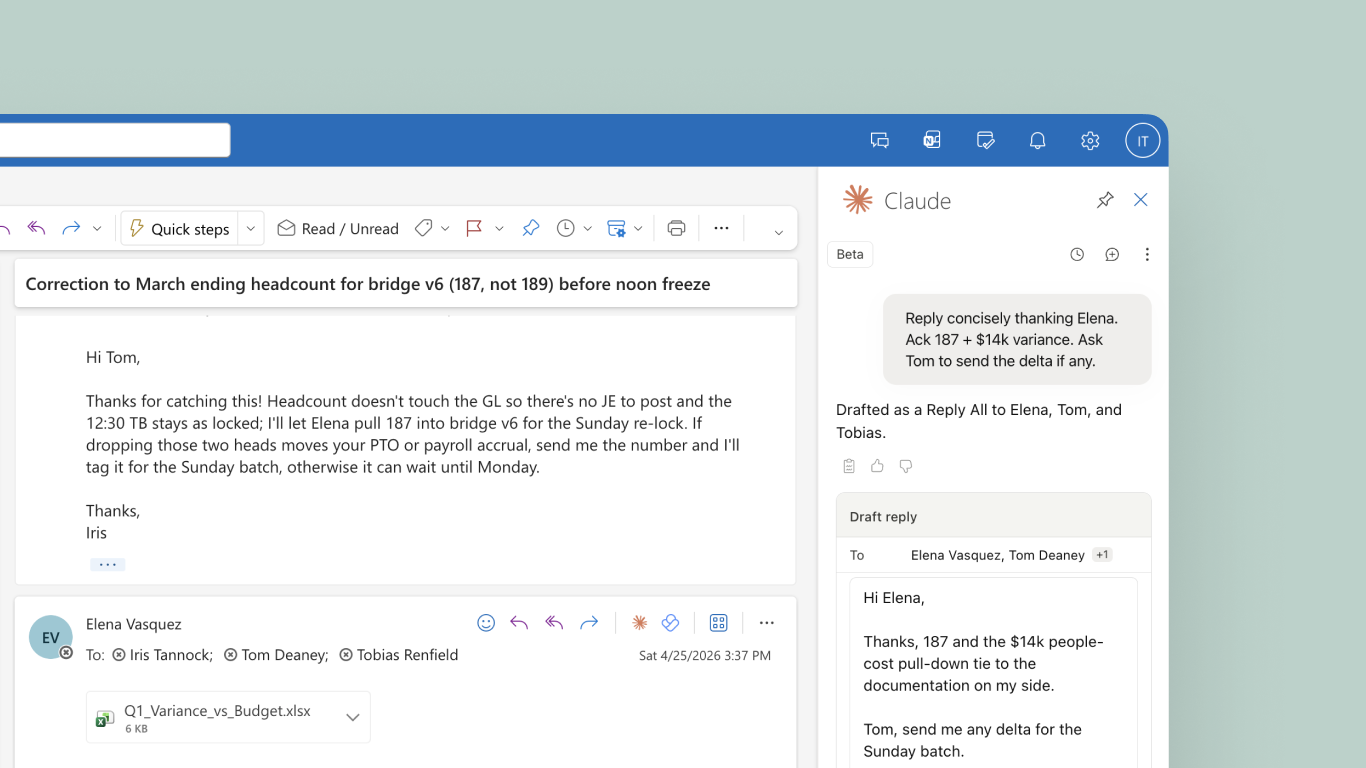1366x768 pixels.
Task: Open the flag options dropdown
Action: (499, 229)
